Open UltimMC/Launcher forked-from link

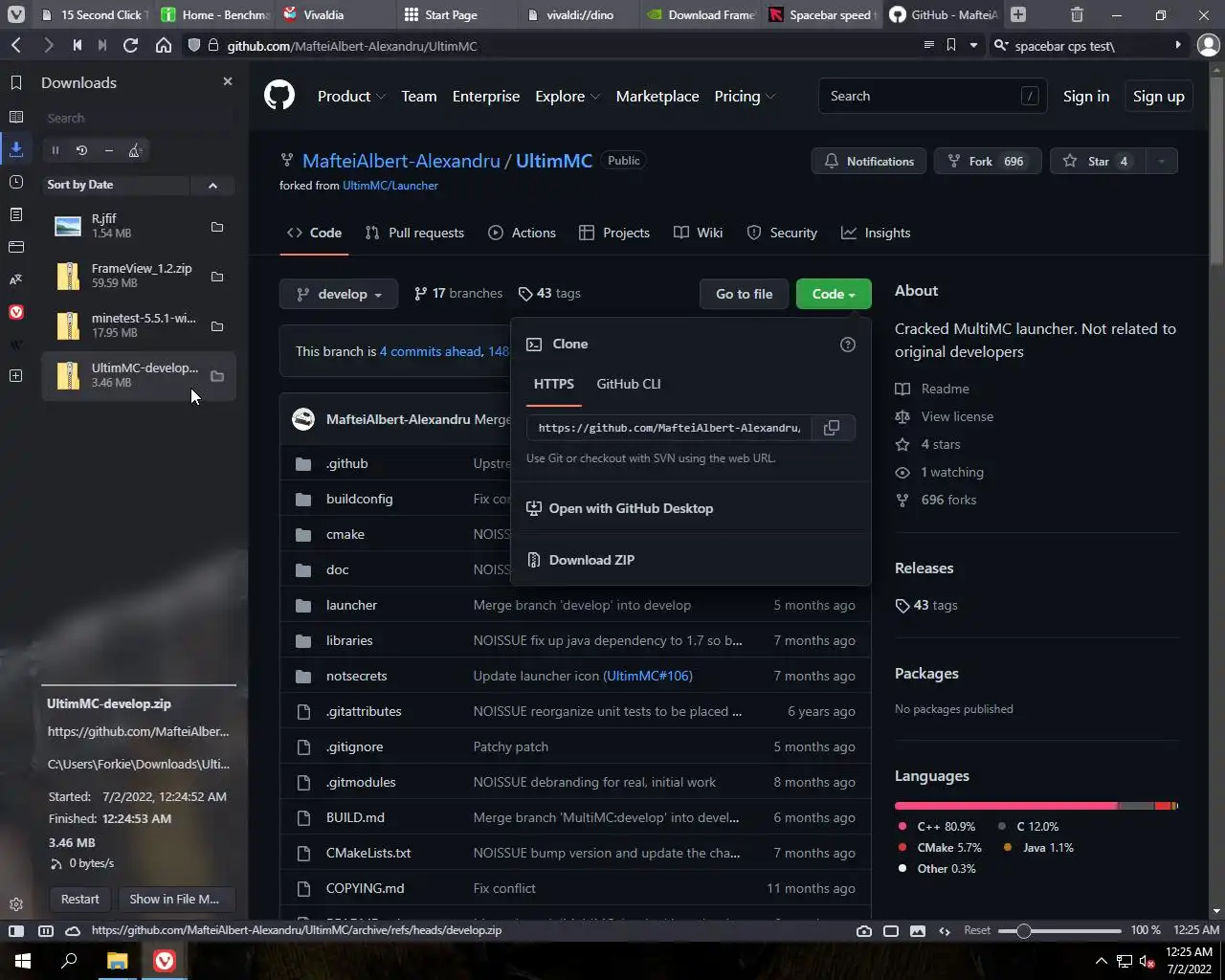[390, 186]
